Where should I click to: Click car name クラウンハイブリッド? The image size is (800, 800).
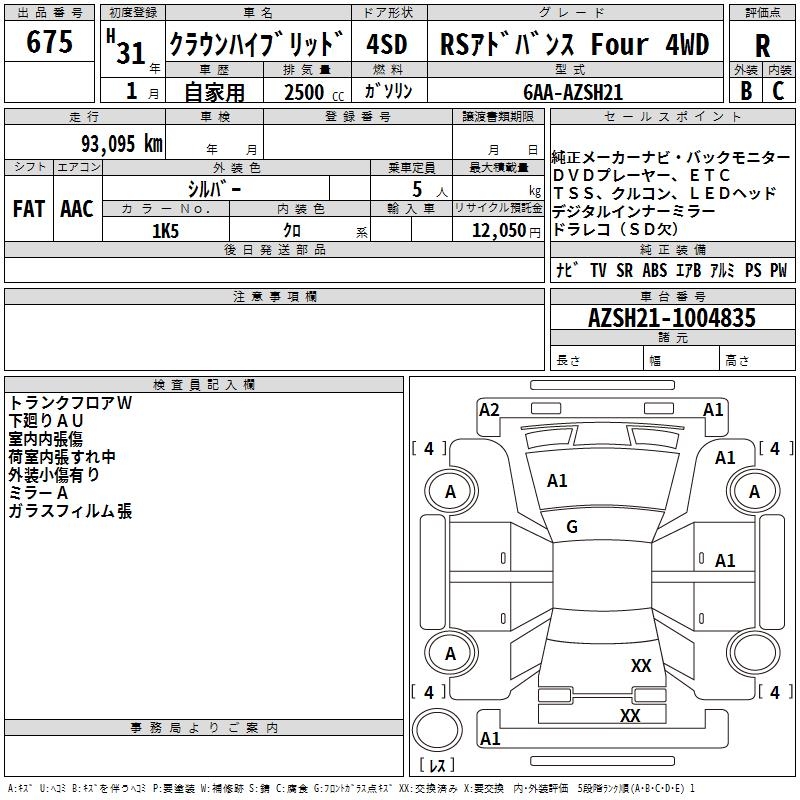pyautogui.click(x=257, y=43)
